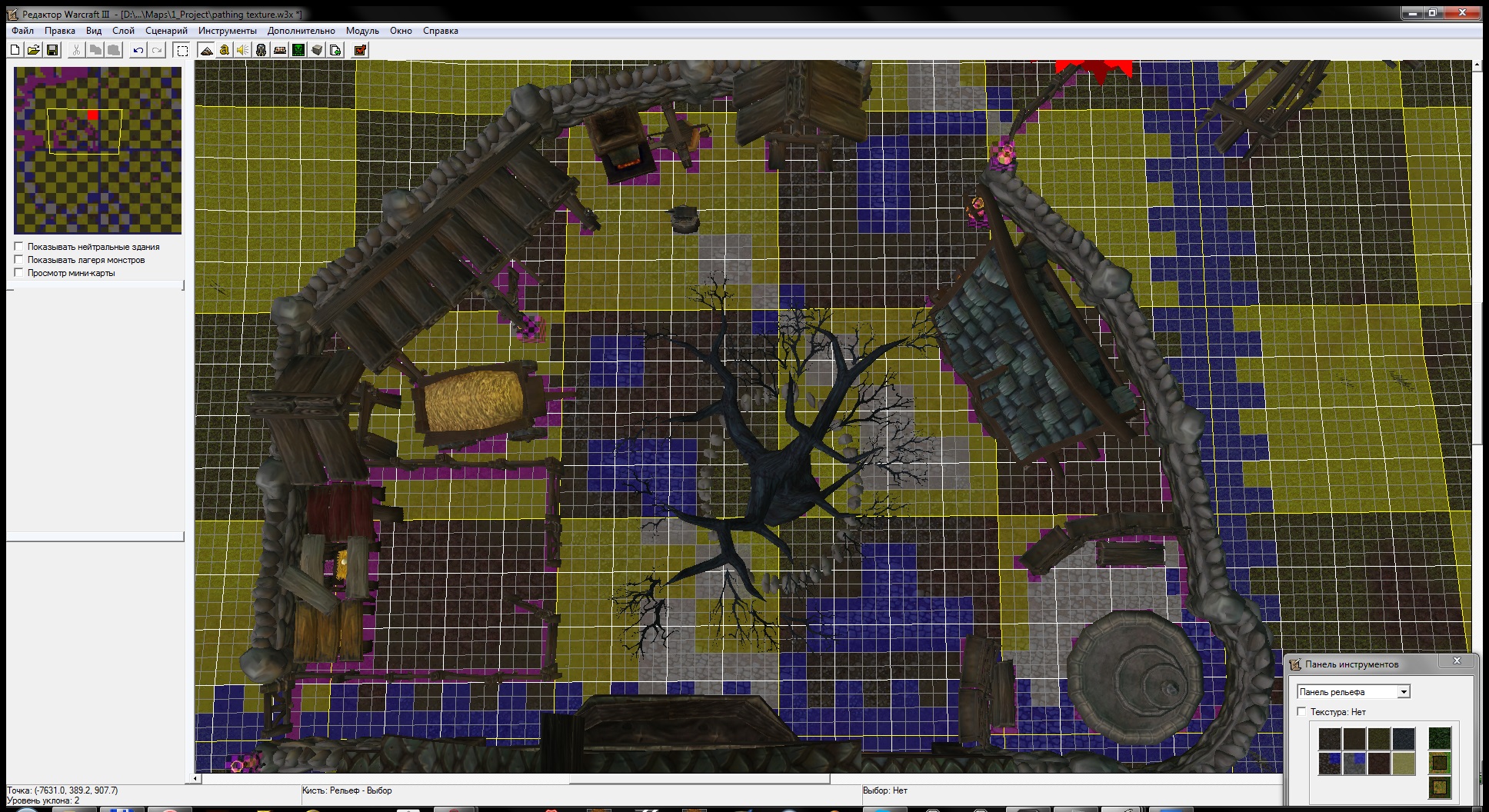Pick the light olive texture swatch
1489x812 pixels.
[1404, 764]
